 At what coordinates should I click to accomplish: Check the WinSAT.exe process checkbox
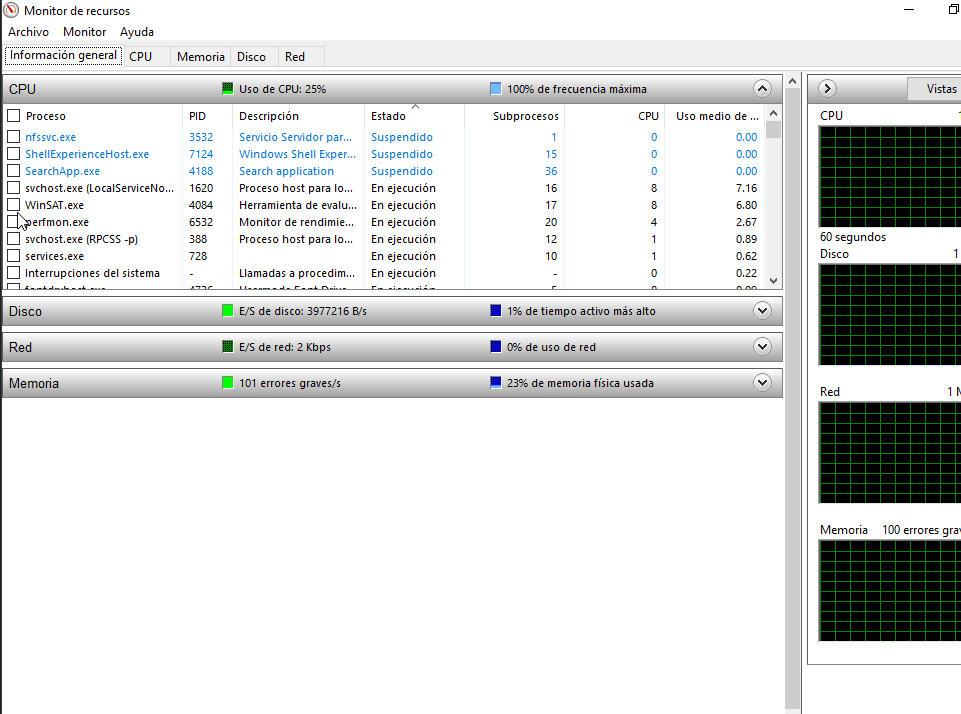[13, 205]
